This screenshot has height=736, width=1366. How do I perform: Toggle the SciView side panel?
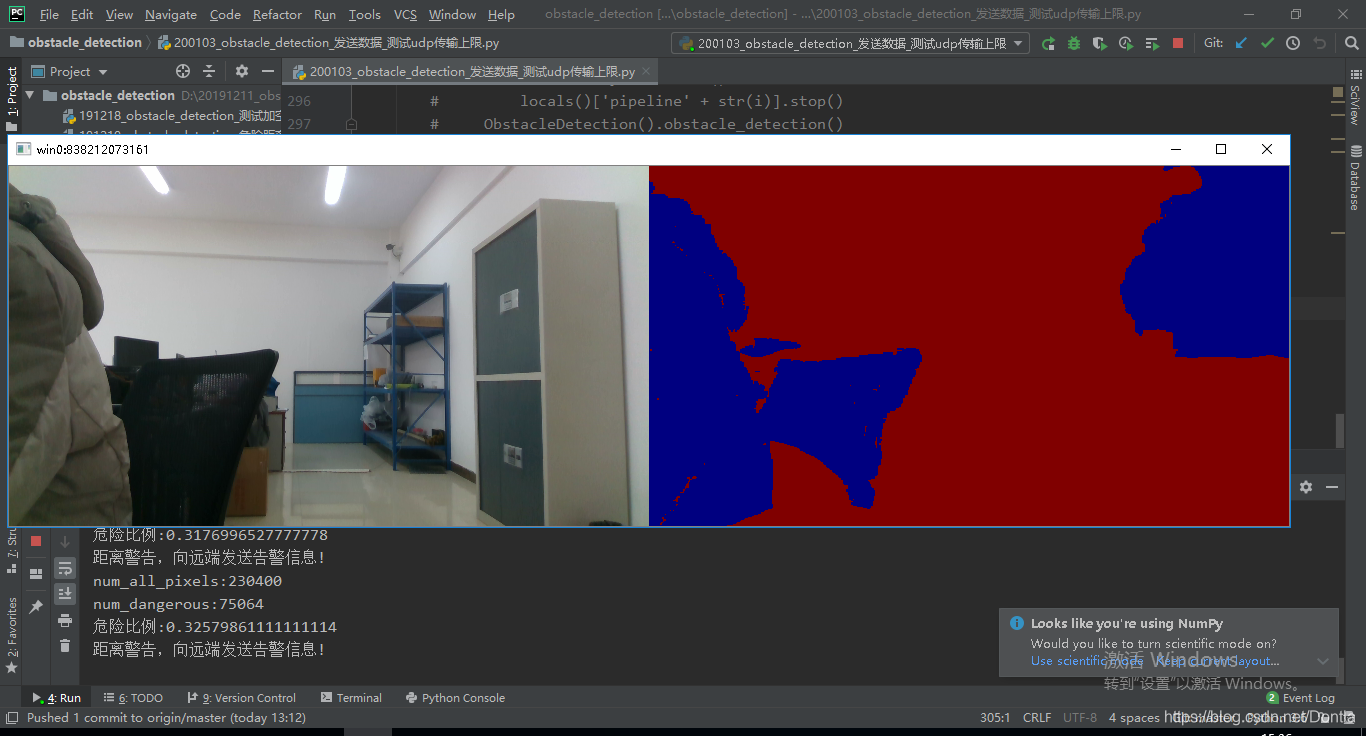pos(1355,97)
